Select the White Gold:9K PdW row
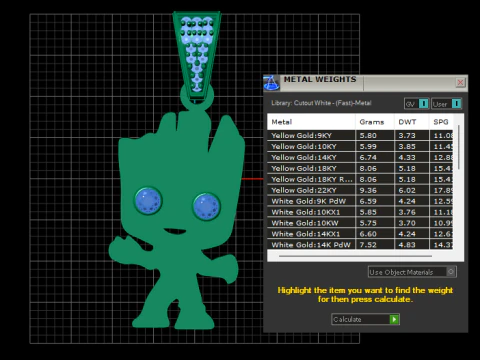This screenshot has width=480, height=360. 360,201
